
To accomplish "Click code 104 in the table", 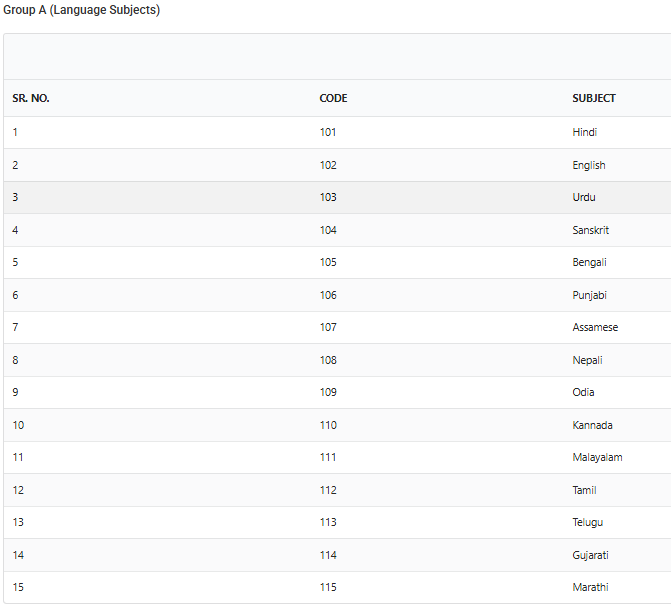I will pyautogui.click(x=328, y=230).
